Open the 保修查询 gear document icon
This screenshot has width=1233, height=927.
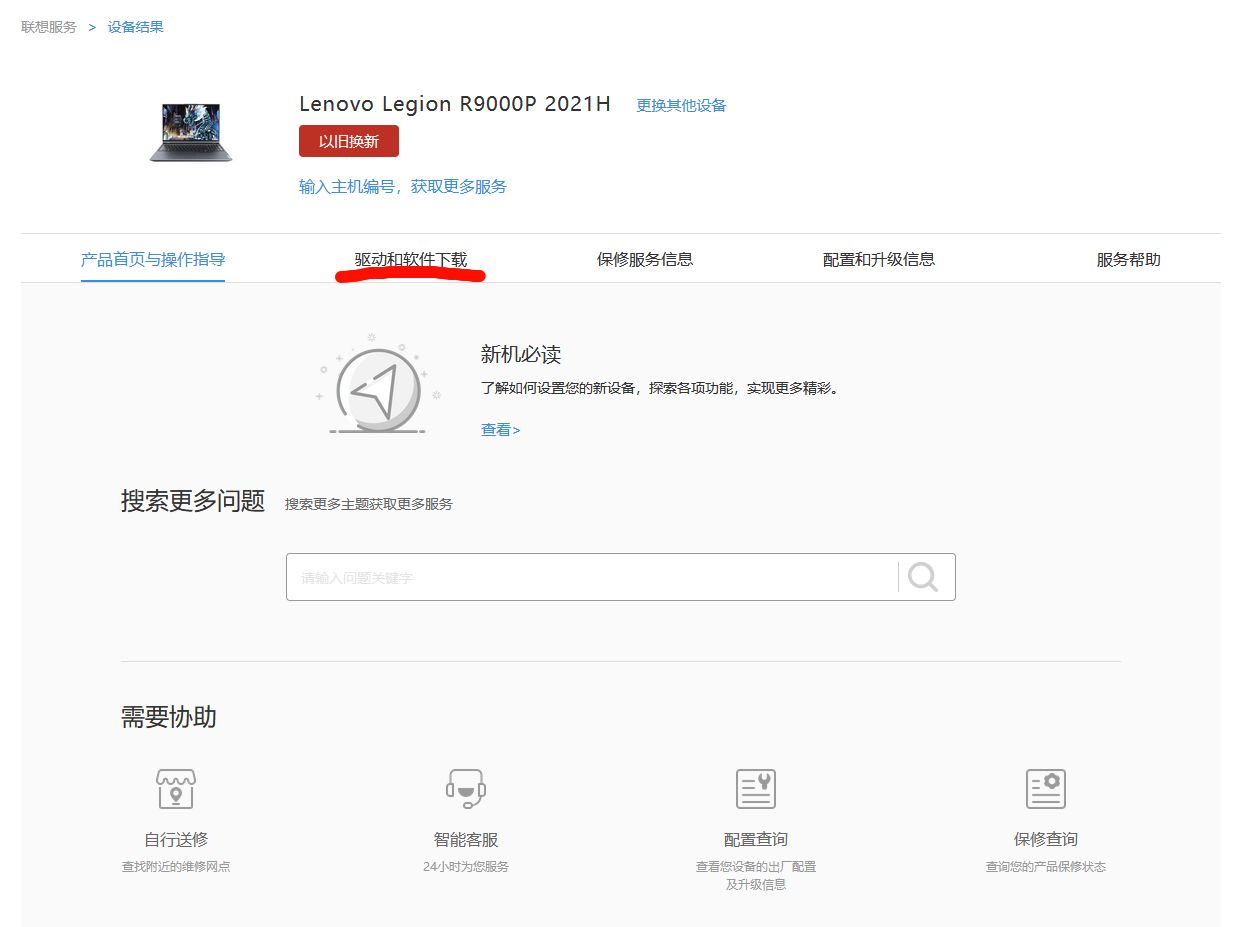(x=1046, y=789)
